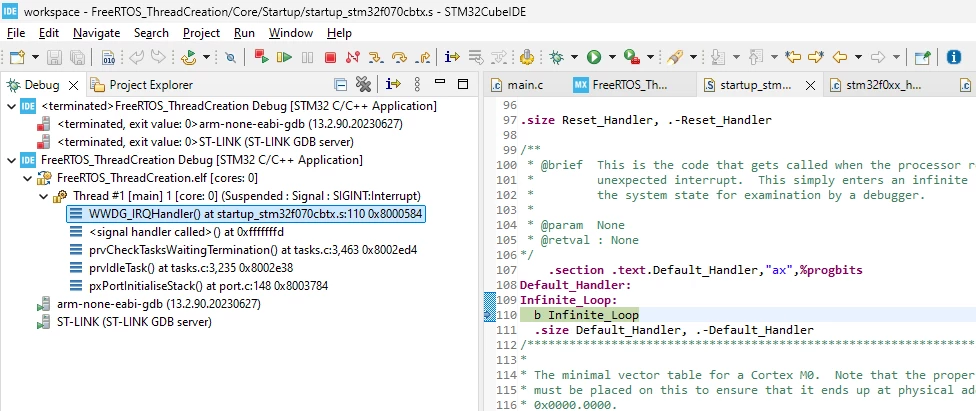Open the Search menu
This screenshot has width=976, height=411.
[x=151, y=33]
